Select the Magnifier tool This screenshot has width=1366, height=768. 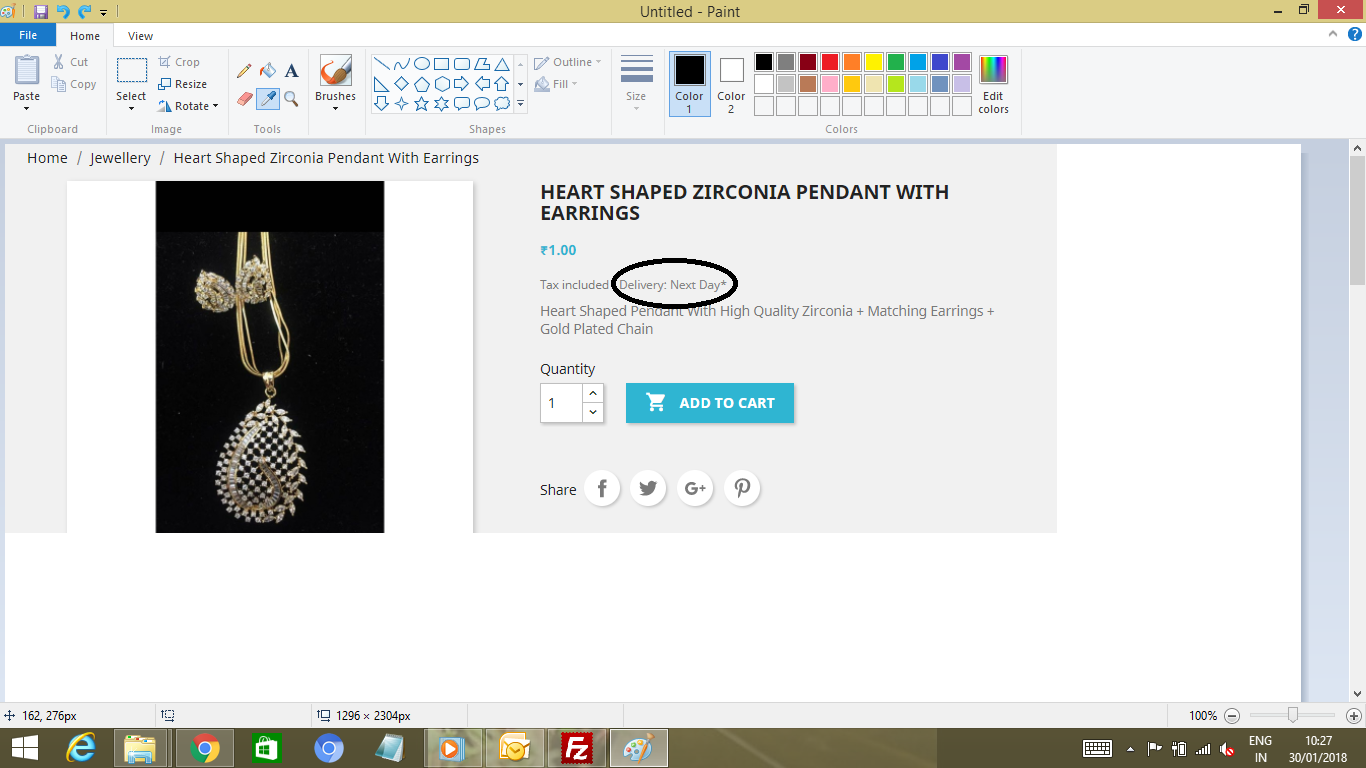[291, 99]
